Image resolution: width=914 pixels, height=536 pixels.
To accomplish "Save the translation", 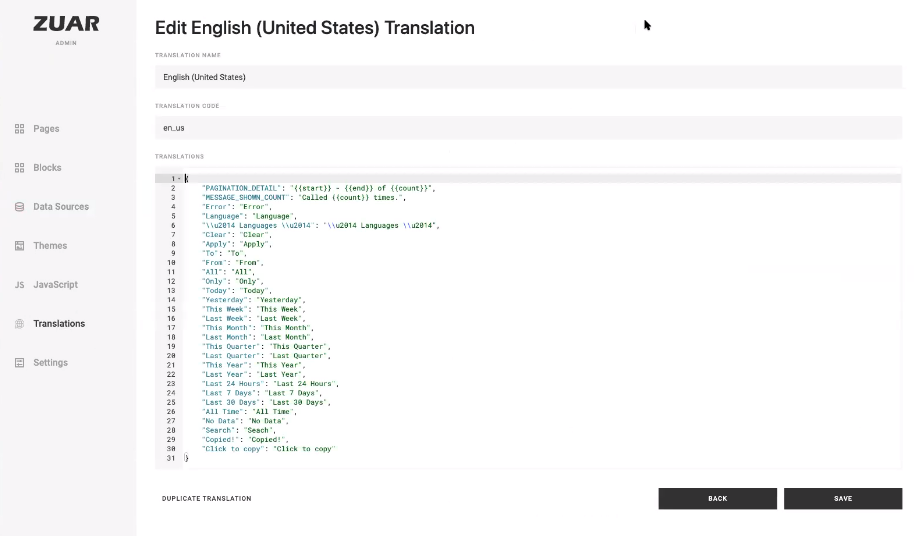I will click(x=843, y=499).
